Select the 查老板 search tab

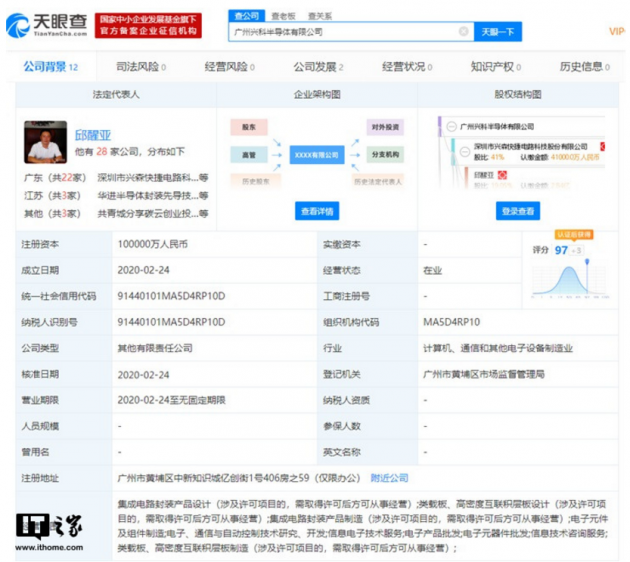pos(283,16)
